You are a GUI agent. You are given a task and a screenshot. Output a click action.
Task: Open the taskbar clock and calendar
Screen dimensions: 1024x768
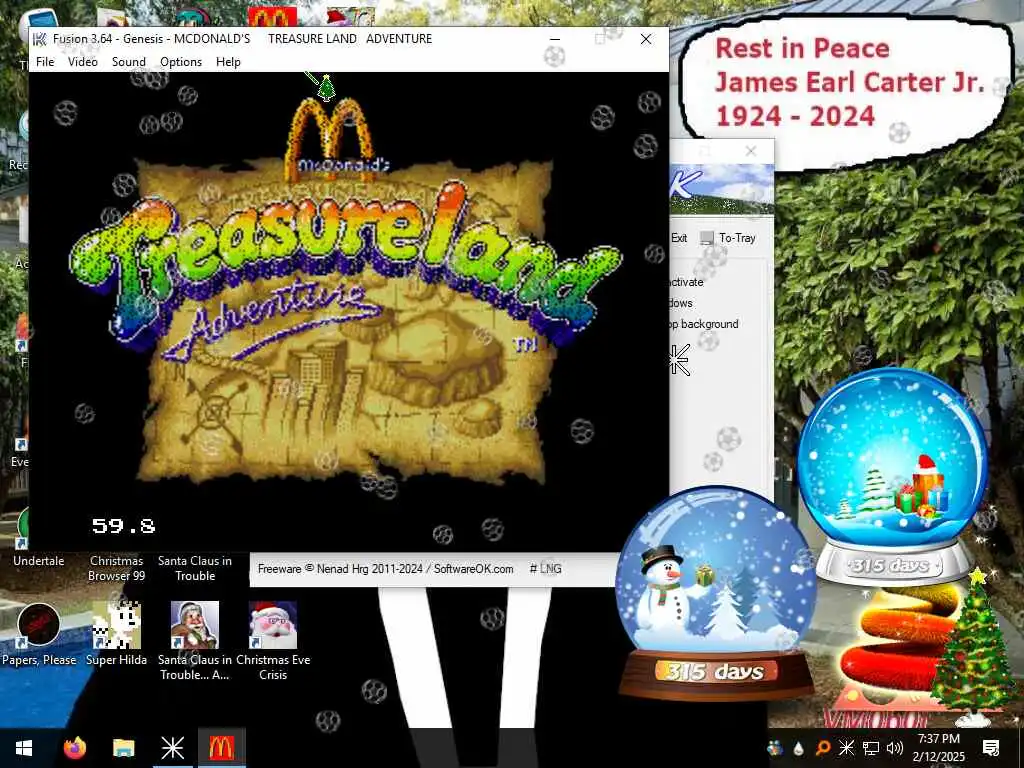pos(938,748)
